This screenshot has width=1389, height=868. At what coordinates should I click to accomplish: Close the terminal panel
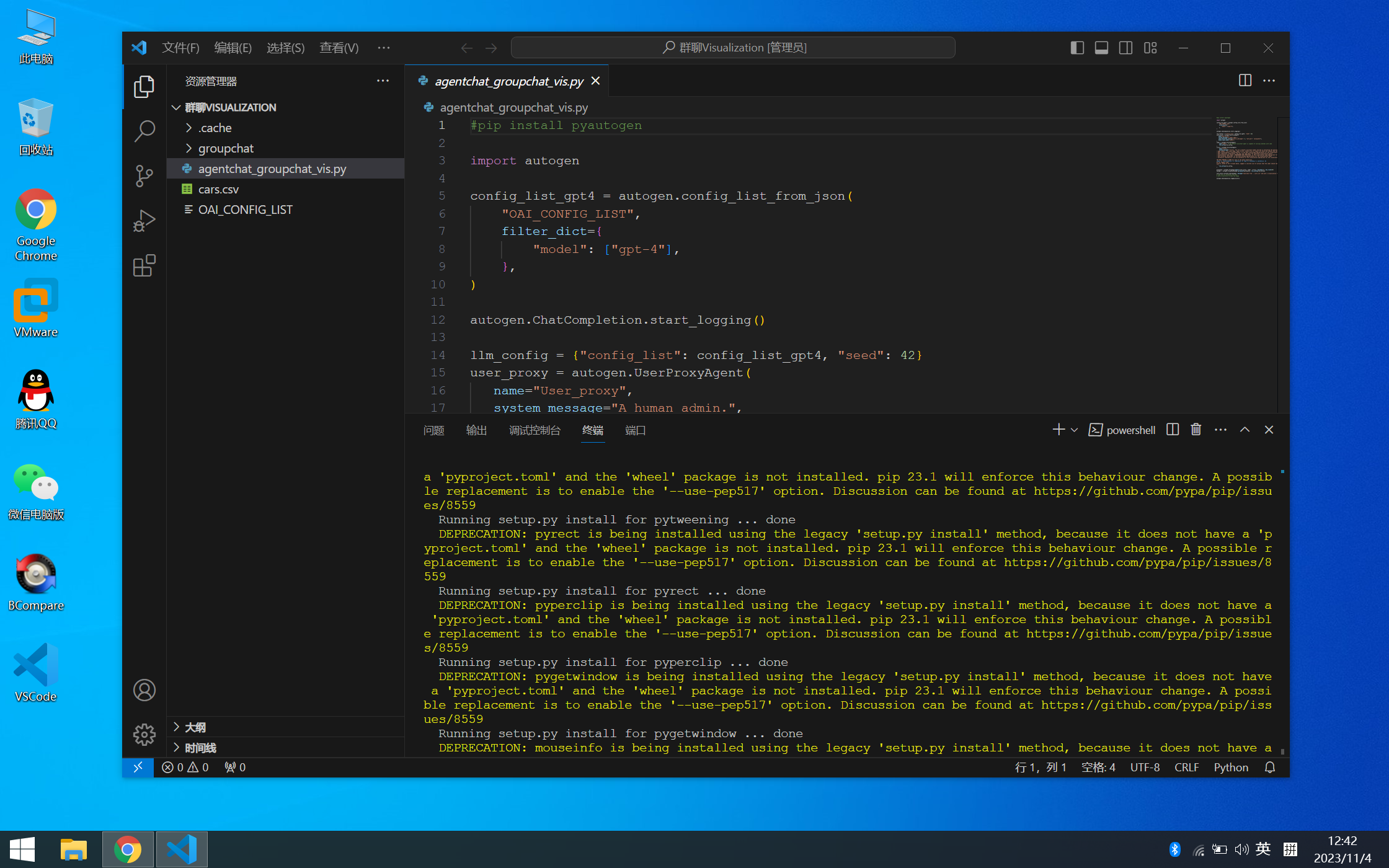point(1269,430)
